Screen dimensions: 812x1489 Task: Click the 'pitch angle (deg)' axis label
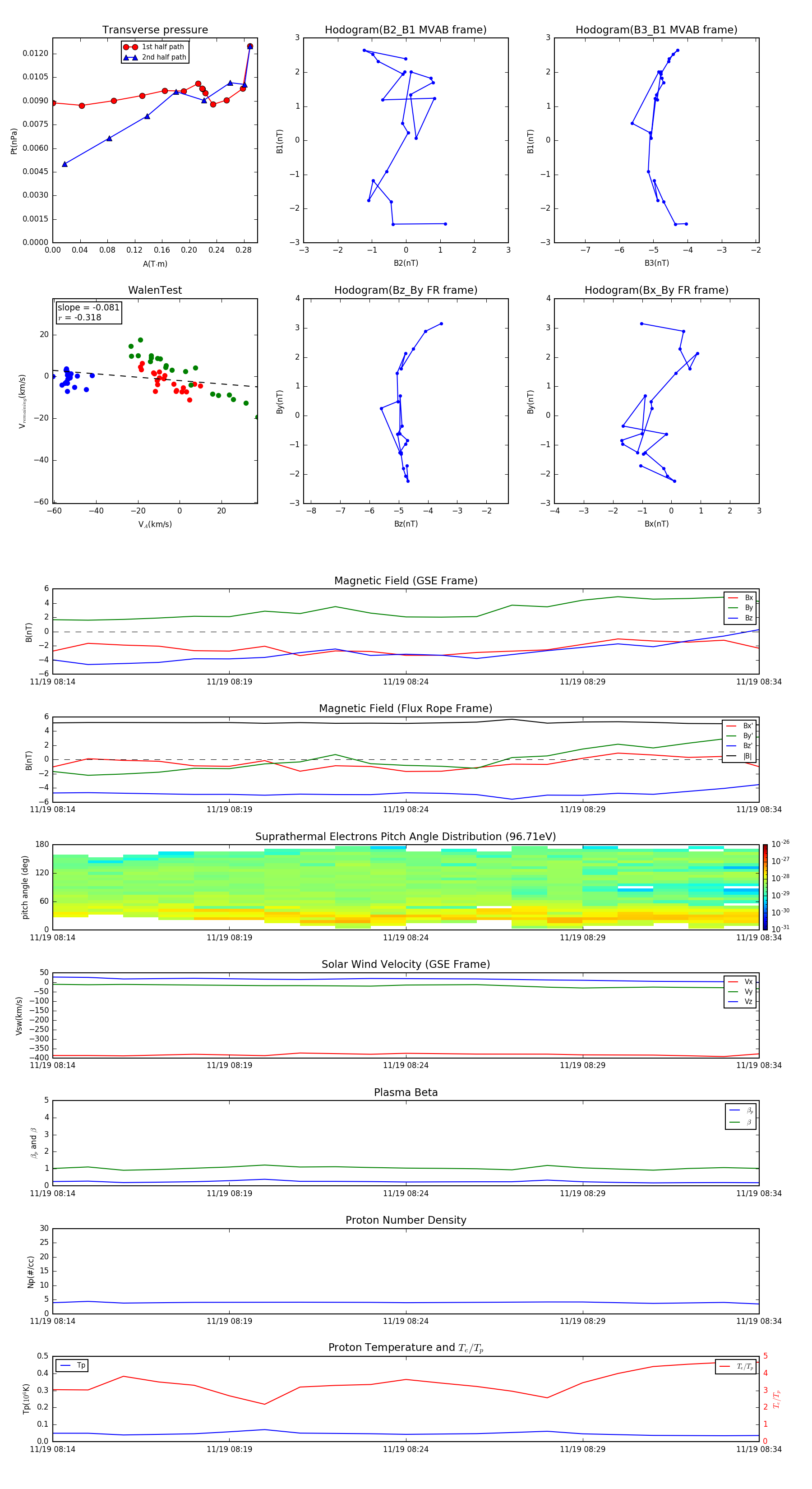tap(25, 887)
